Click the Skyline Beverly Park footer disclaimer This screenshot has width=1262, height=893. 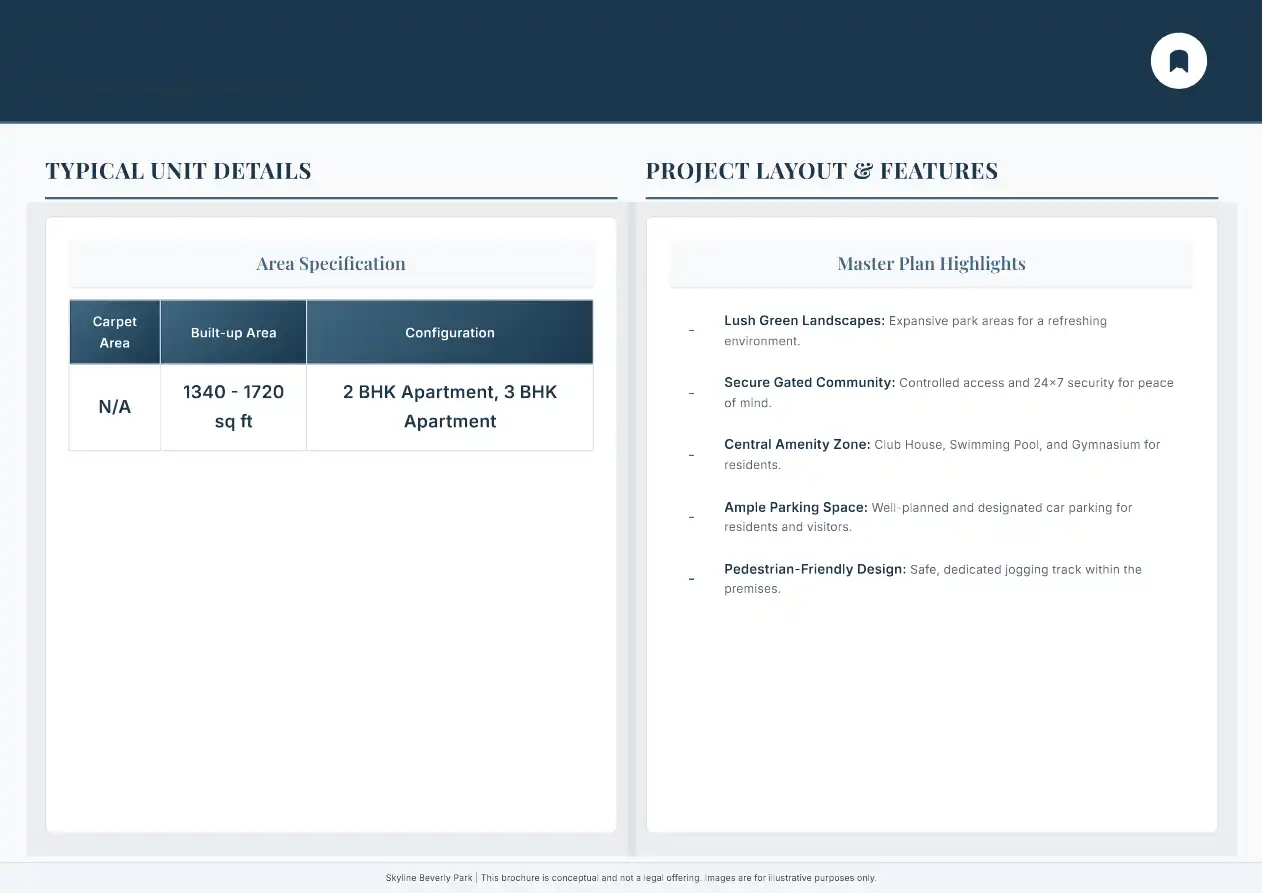coord(630,878)
